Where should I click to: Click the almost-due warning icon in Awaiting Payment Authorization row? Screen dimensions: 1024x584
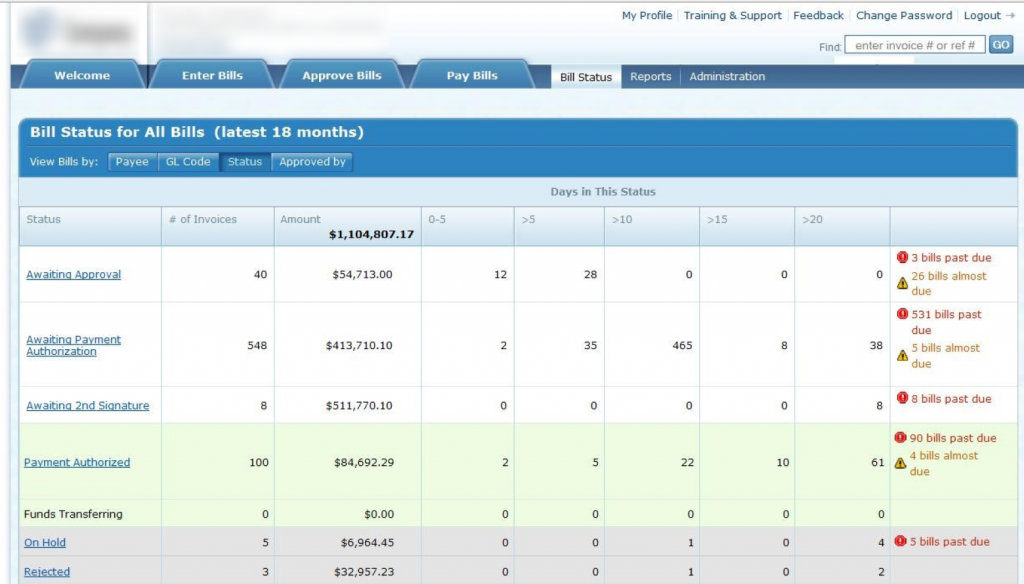903,354
